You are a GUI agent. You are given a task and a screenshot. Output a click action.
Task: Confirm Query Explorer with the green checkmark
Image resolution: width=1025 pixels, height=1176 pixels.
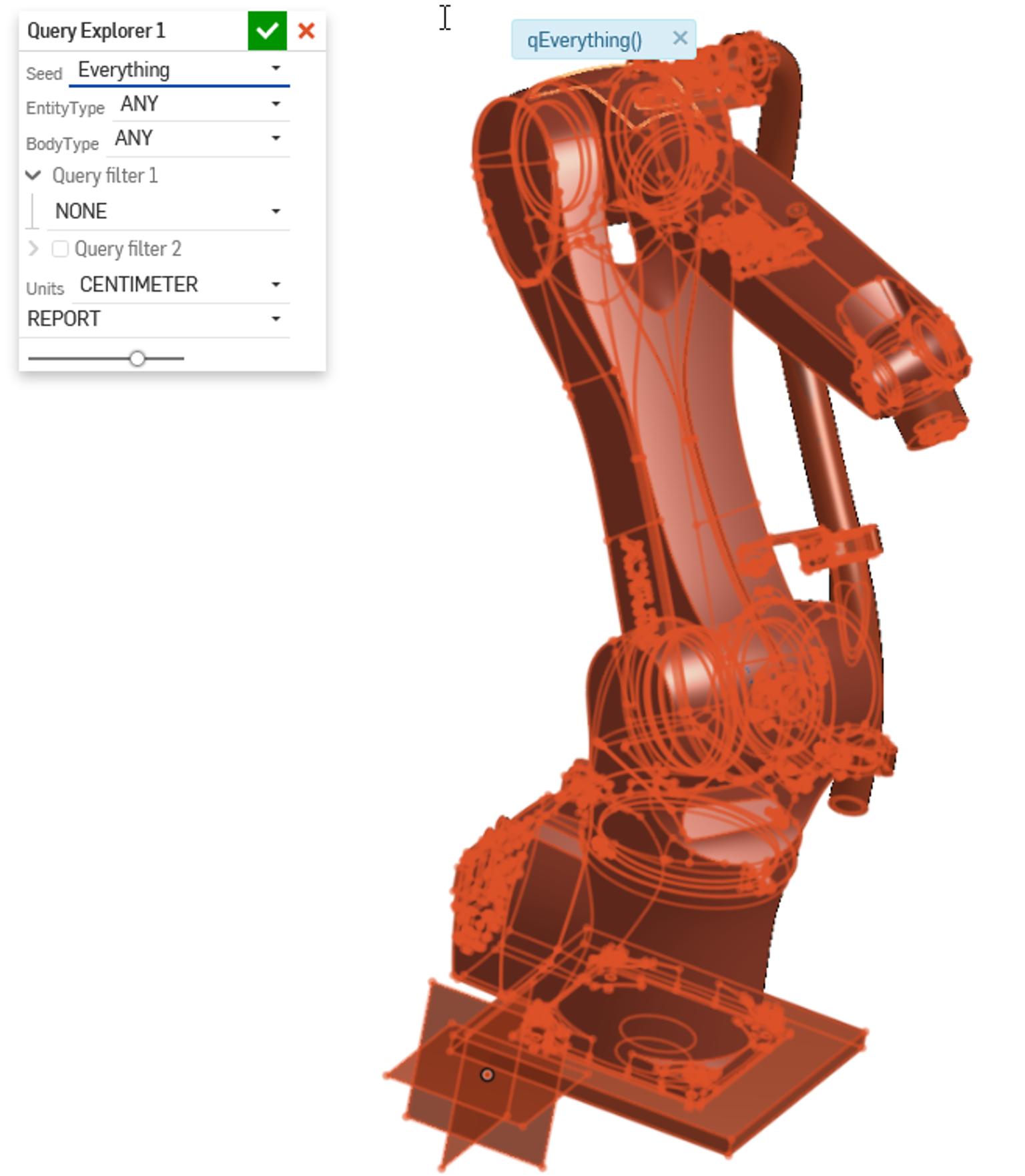point(267,31)
